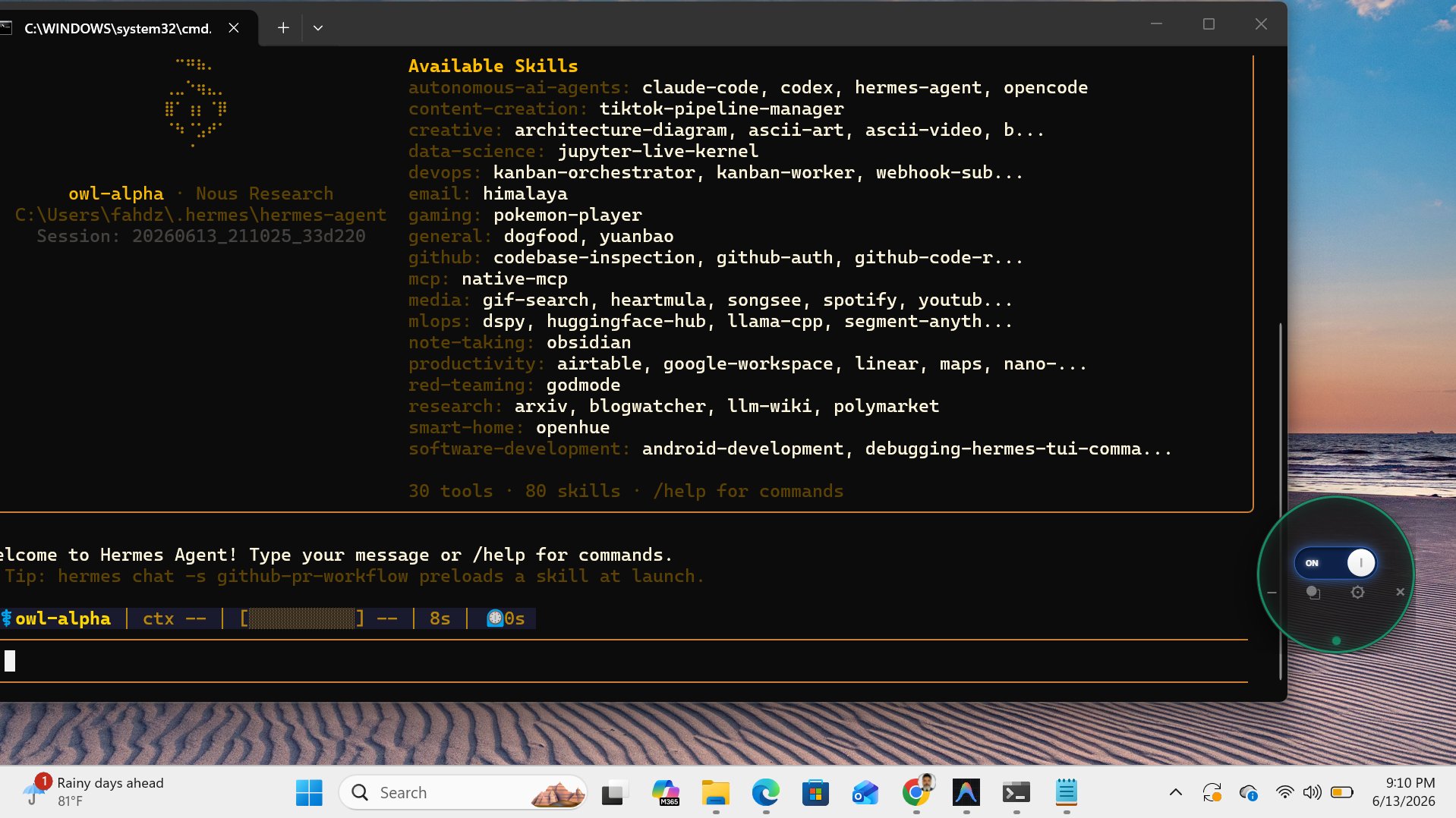Click the Session ID line

click(201, 236)
